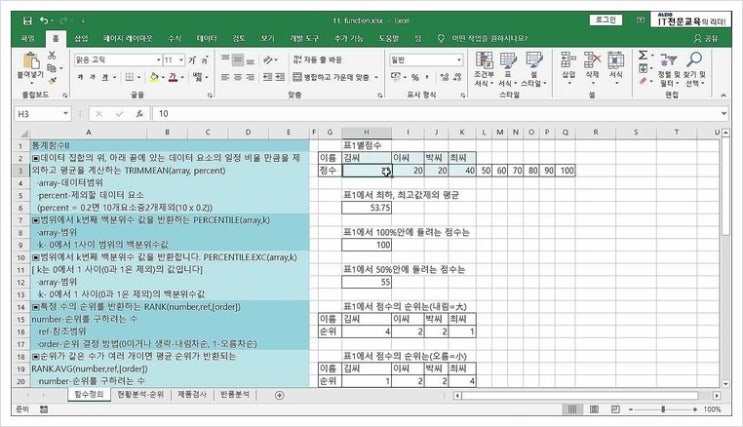Click the Fill down-arrow icon in the editing group
Image resolution: width=743 pixels, height=427 pixels.
tap(643, 68)
